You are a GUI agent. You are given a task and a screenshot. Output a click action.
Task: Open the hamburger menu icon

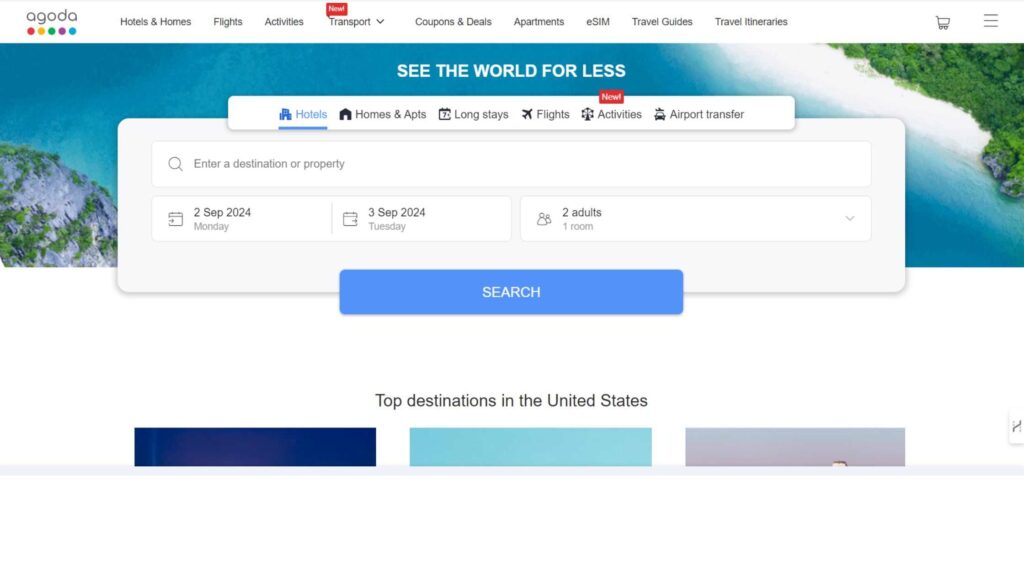click(x=990, y=21)
